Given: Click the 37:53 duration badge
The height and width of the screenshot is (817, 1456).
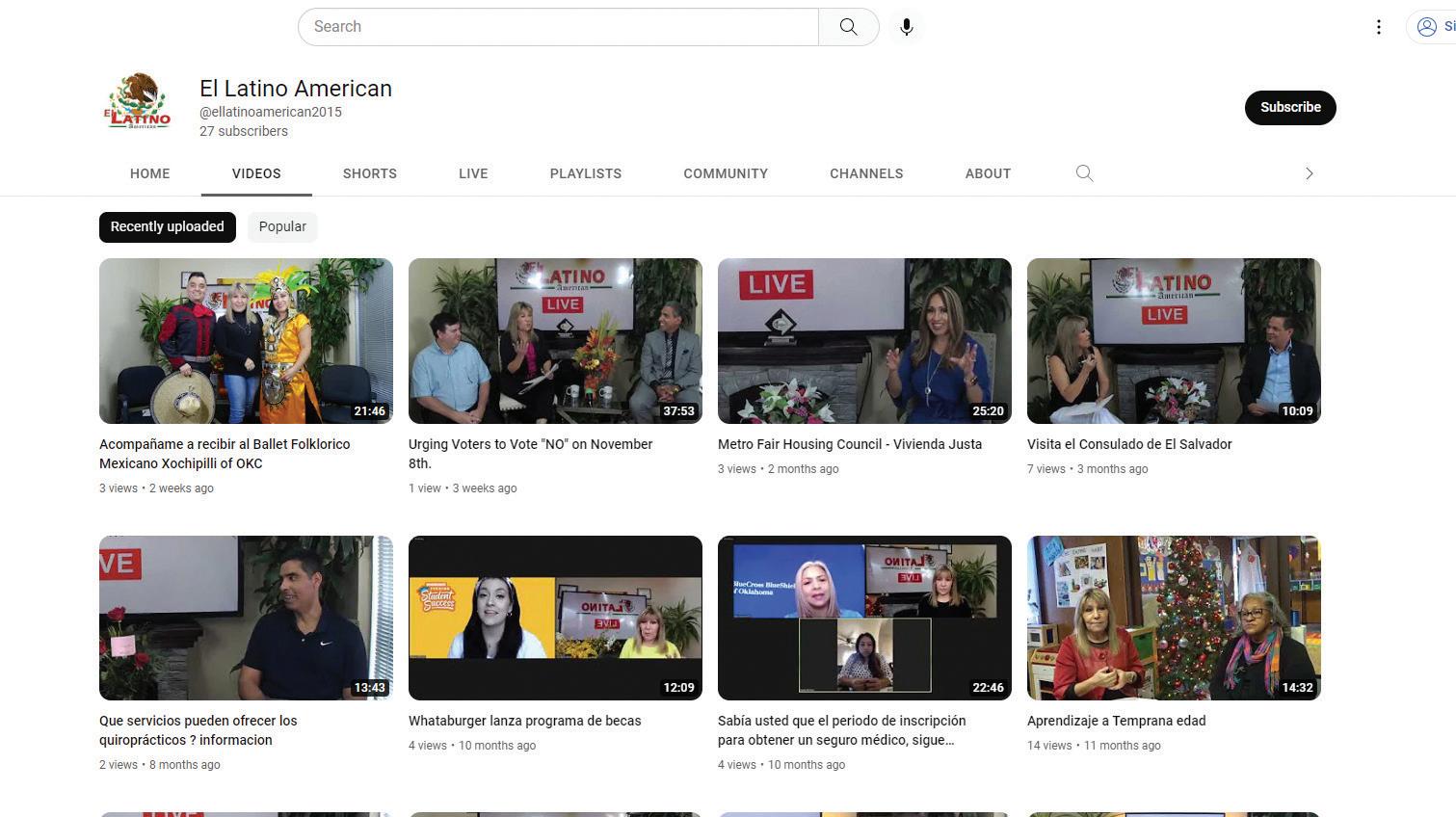Looking at the screenshot, I should click(x=678, y=411).
